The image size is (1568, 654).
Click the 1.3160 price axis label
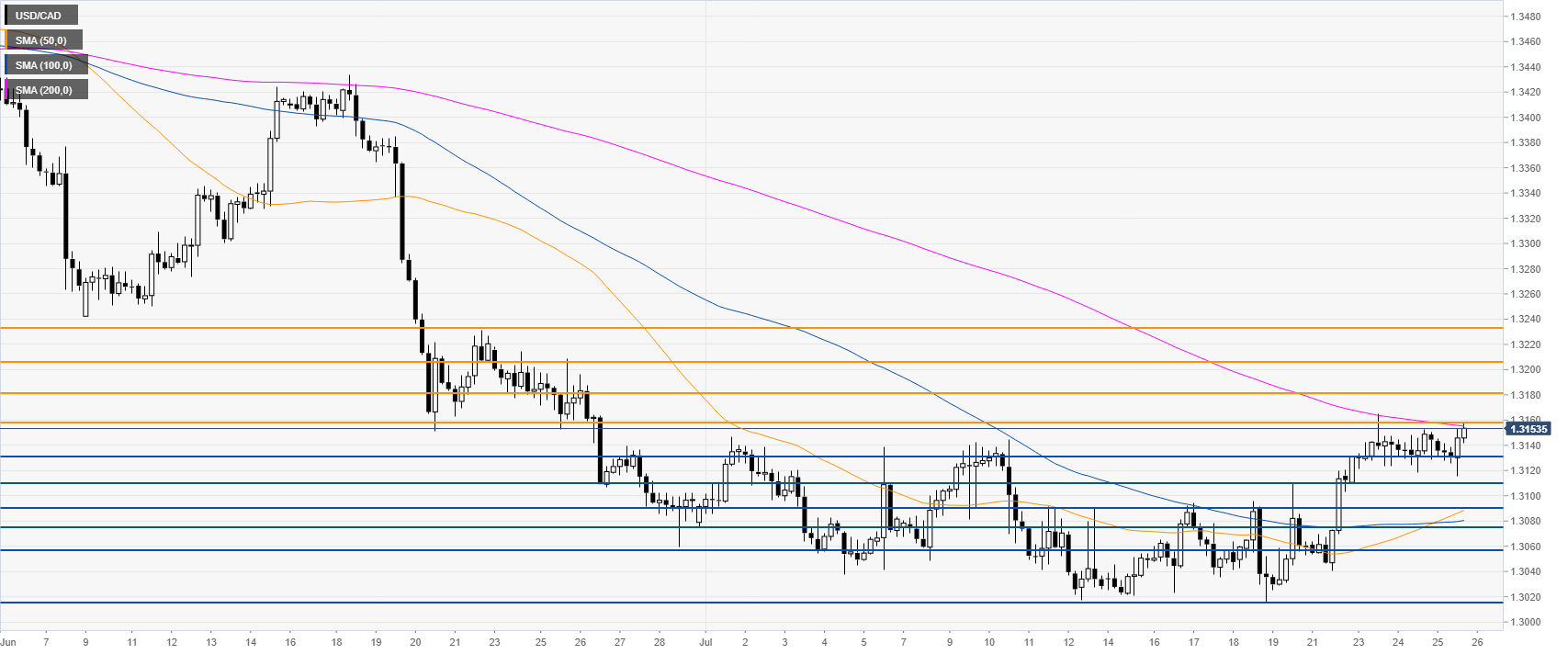point(1526,419)
